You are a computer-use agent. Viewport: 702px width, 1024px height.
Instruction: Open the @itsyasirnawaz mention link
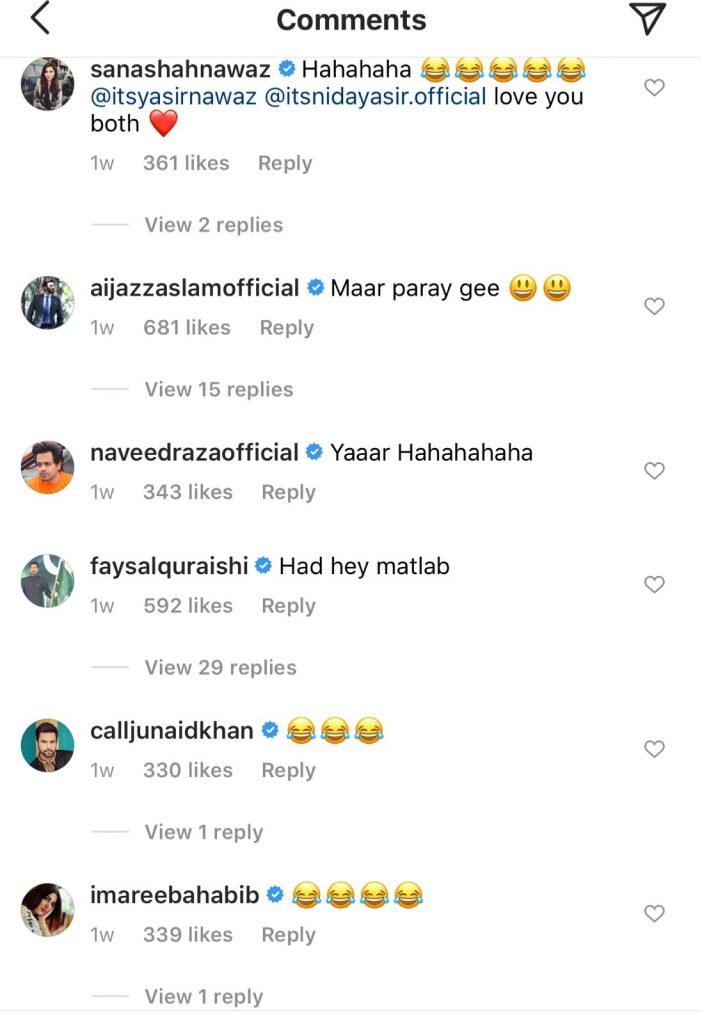[173, 98]
